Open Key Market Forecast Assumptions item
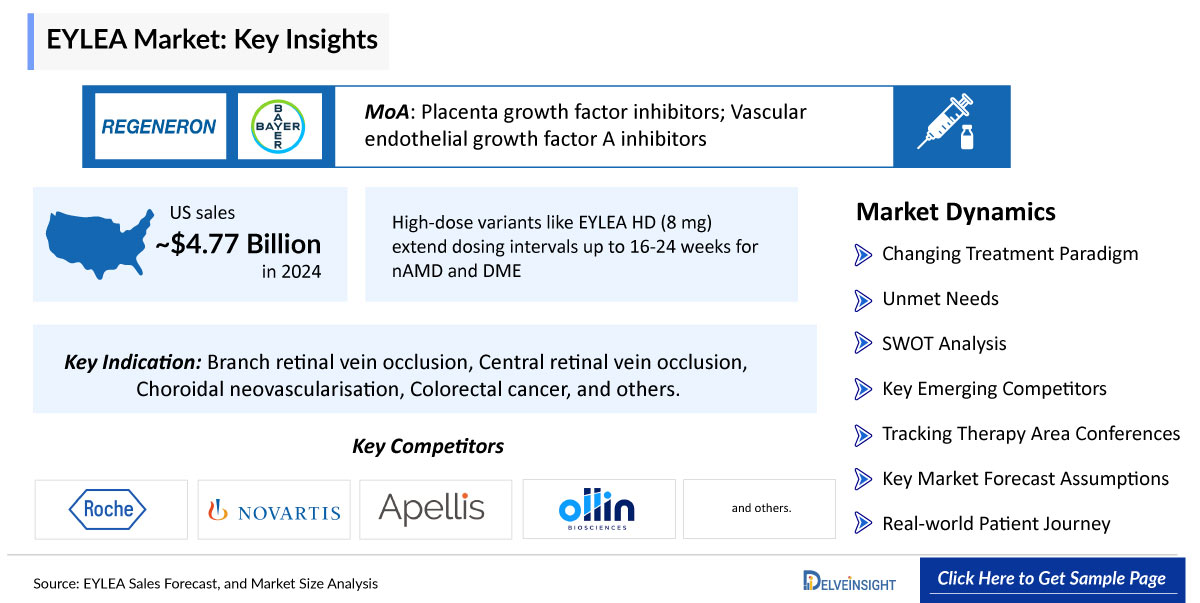 (x=1025, y=479)
